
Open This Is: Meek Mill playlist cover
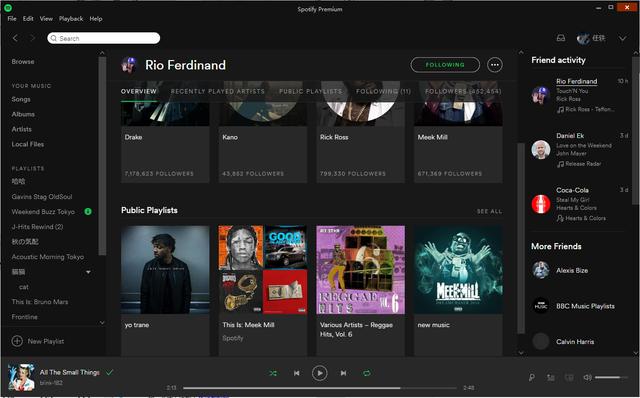(x=263, y=270)
